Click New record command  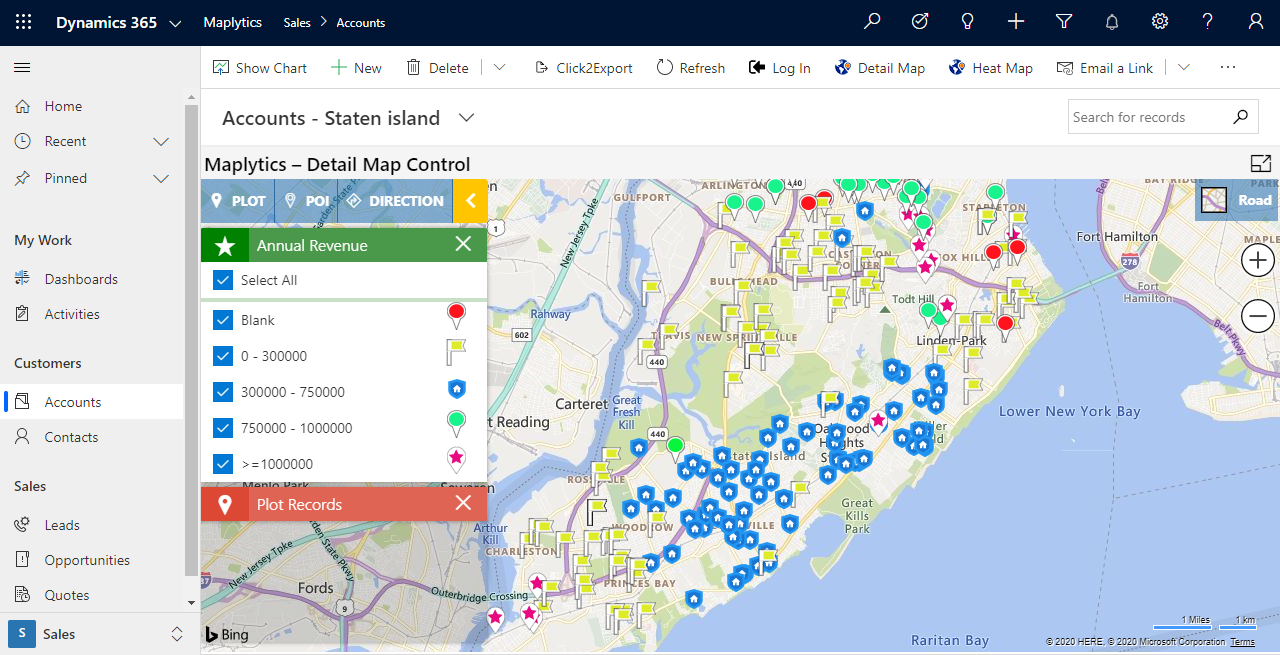click(356, 68)
